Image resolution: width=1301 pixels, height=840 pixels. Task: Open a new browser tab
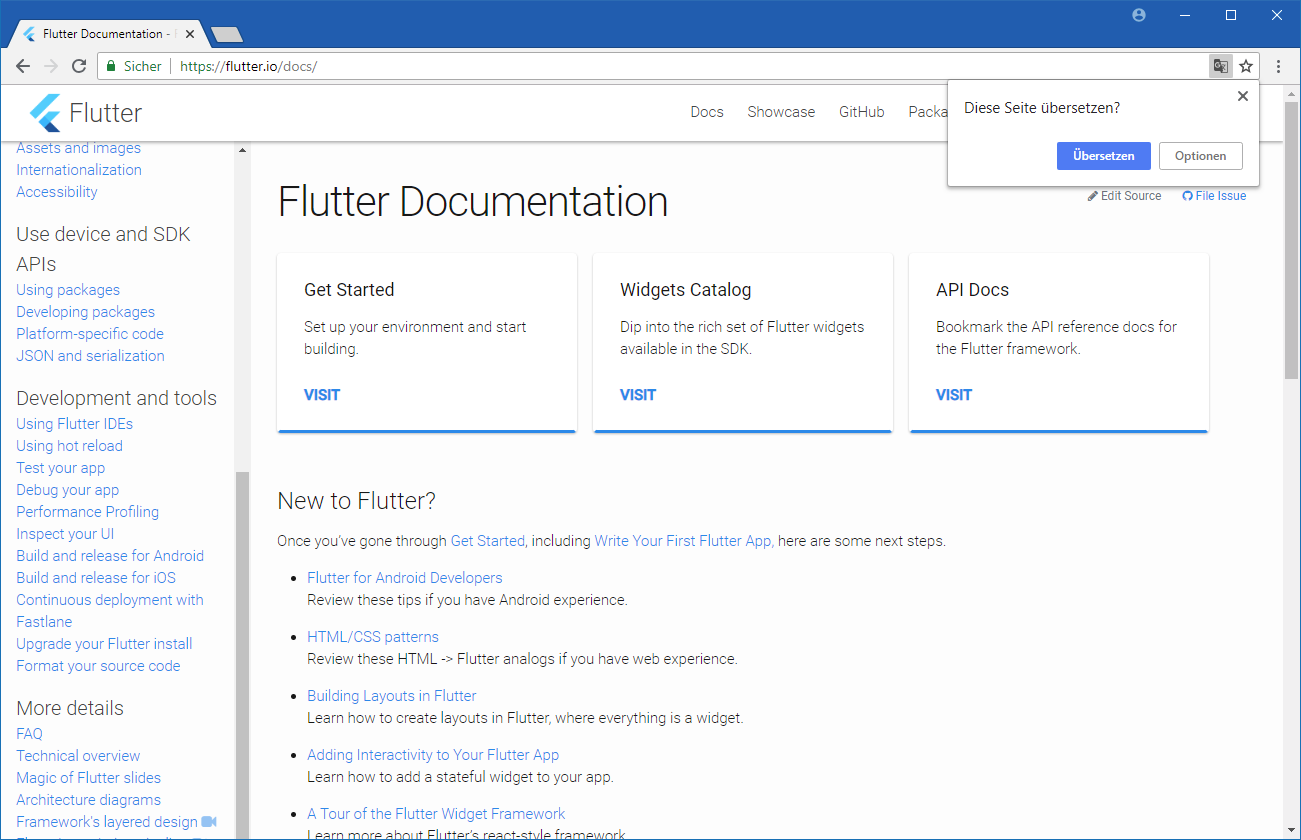[x=227, y=35]
